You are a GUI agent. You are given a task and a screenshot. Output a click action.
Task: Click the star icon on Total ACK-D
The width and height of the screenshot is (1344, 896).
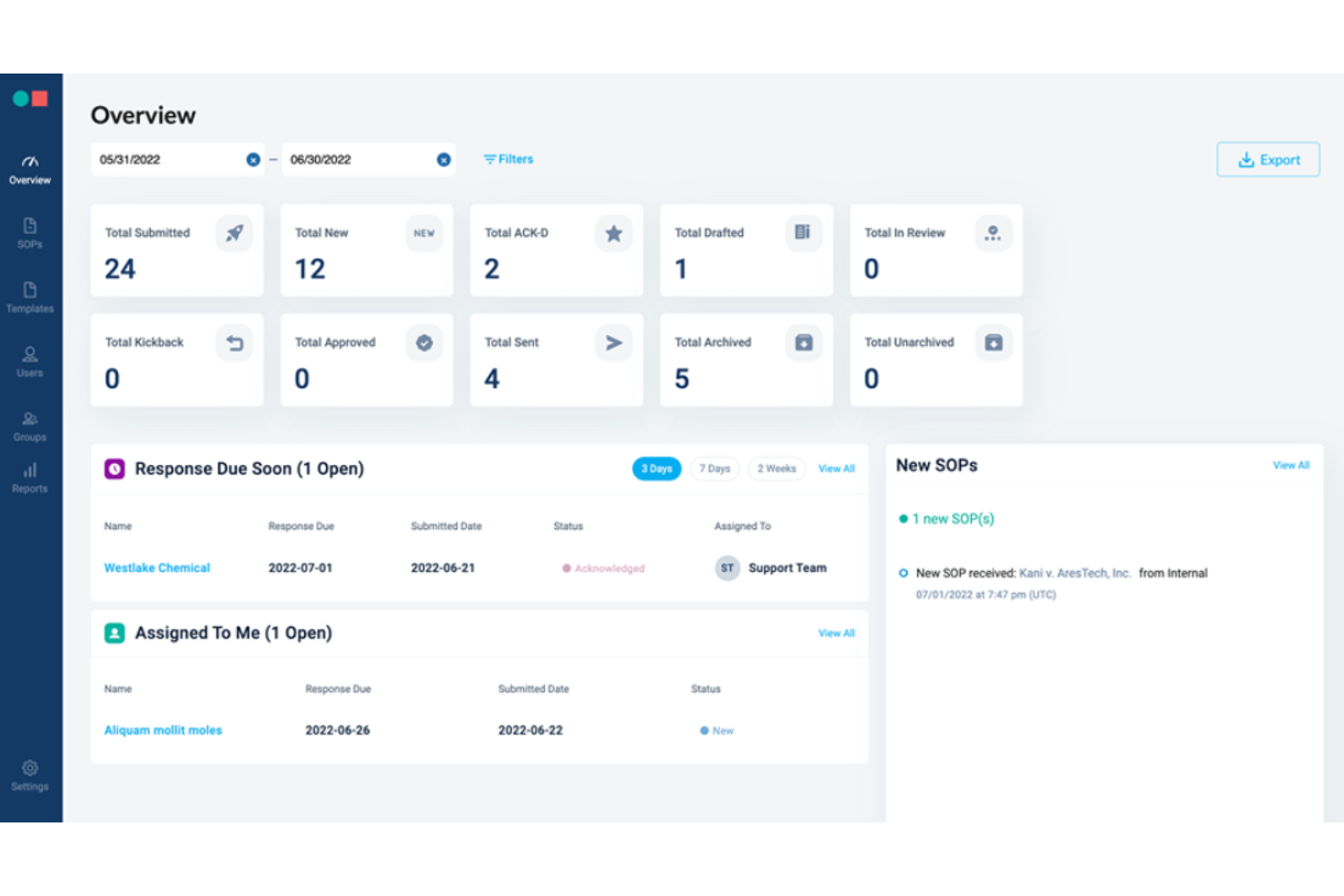tap(614, 233)
